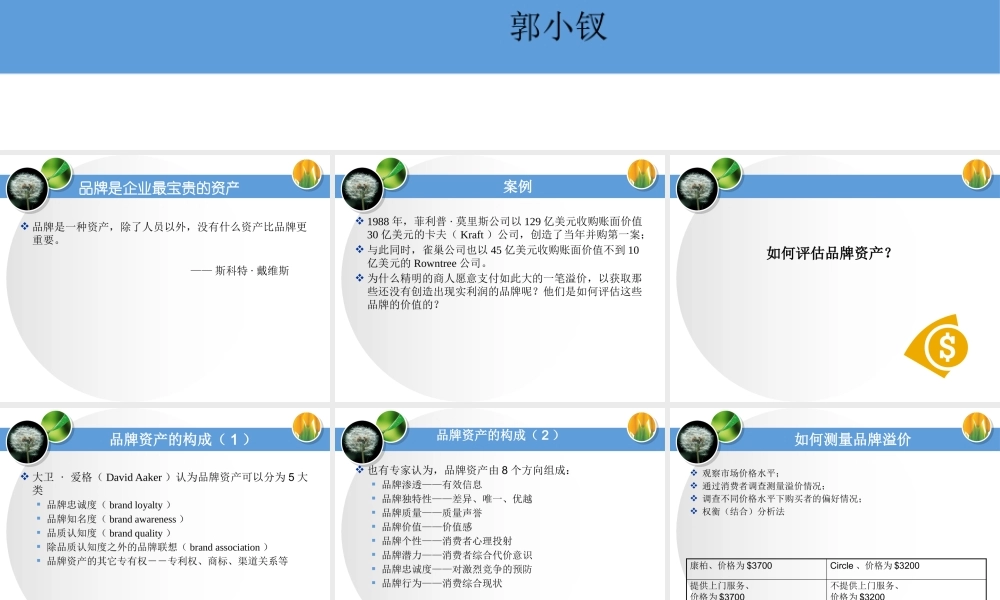Image resolution: width=1000 pixels, height=600 pixels.
Task: Open slide titled 品牌是企业最宝贵的资产
Action: 165,279
